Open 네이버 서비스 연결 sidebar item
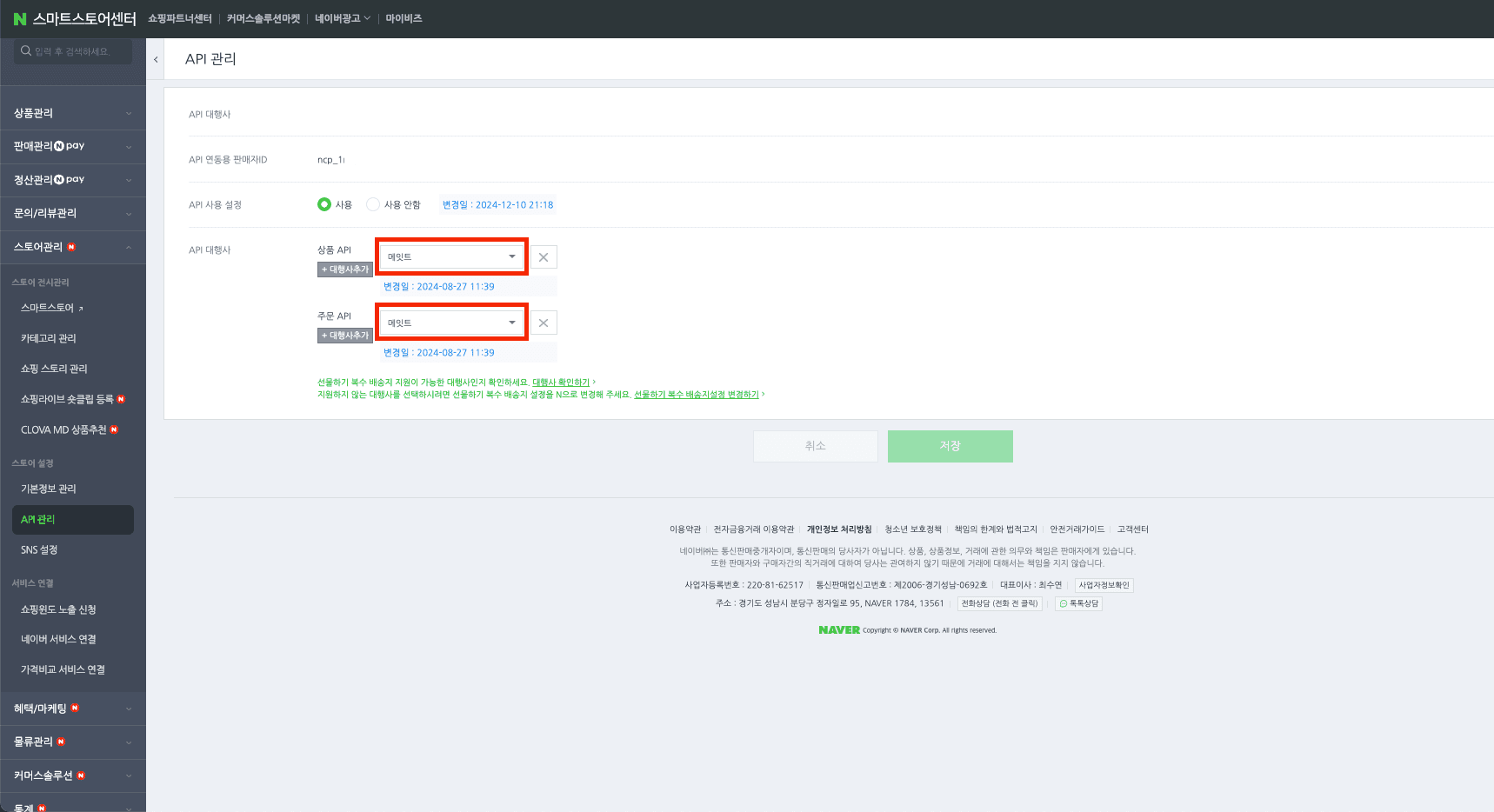The width and height of the screenshot is (1494, 812). [x=58, y=639]
